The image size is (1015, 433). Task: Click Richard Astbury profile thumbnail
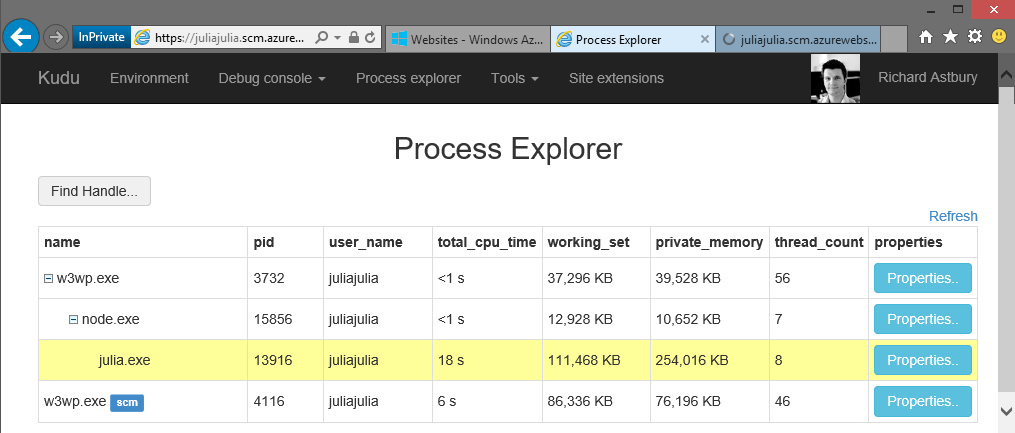[835, 78]
